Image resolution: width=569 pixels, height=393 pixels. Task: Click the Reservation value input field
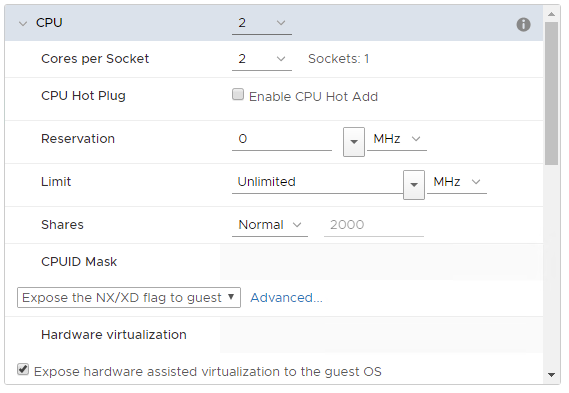click(282, 139)
